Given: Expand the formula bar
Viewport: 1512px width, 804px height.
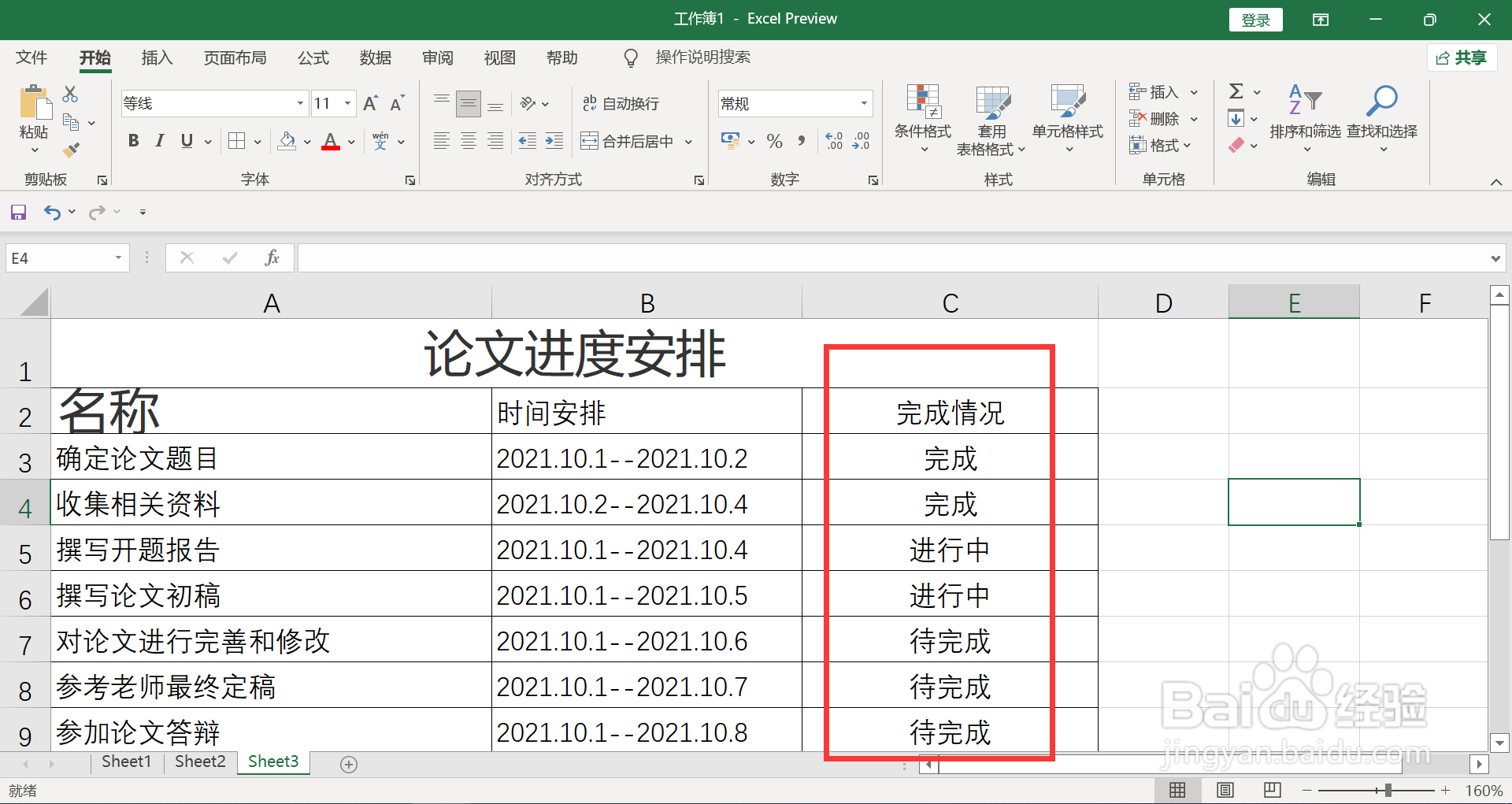Looking at the screenshot, I should point(1495,258).
